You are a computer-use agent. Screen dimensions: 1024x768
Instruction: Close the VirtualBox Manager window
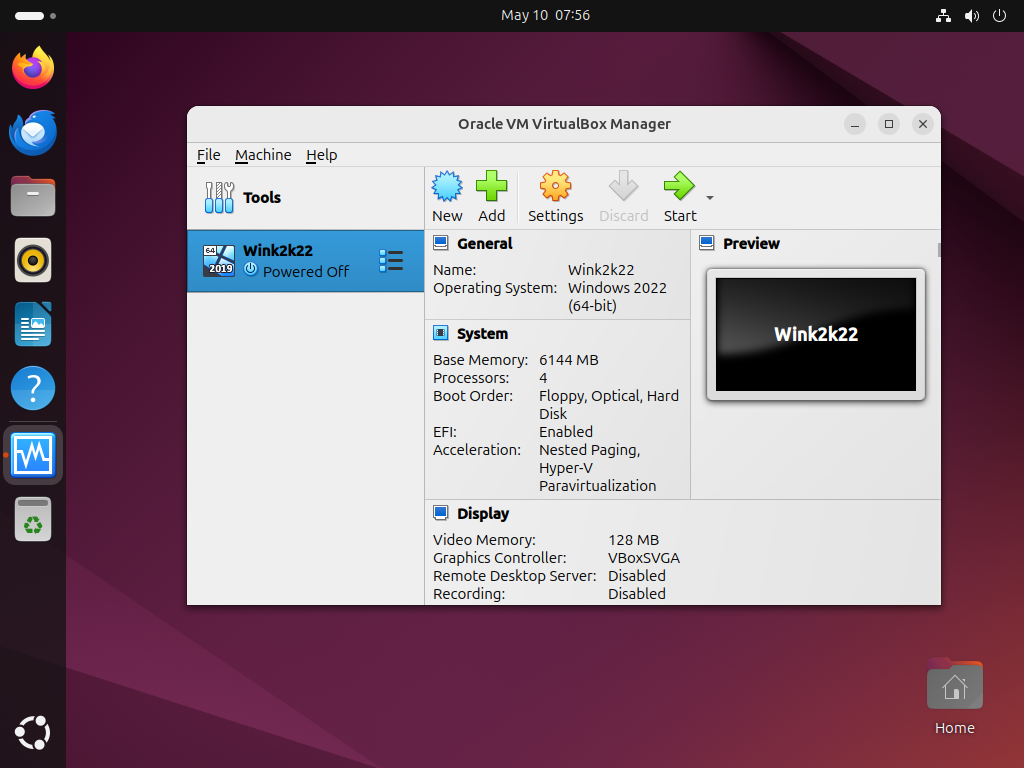click(923, 124)
